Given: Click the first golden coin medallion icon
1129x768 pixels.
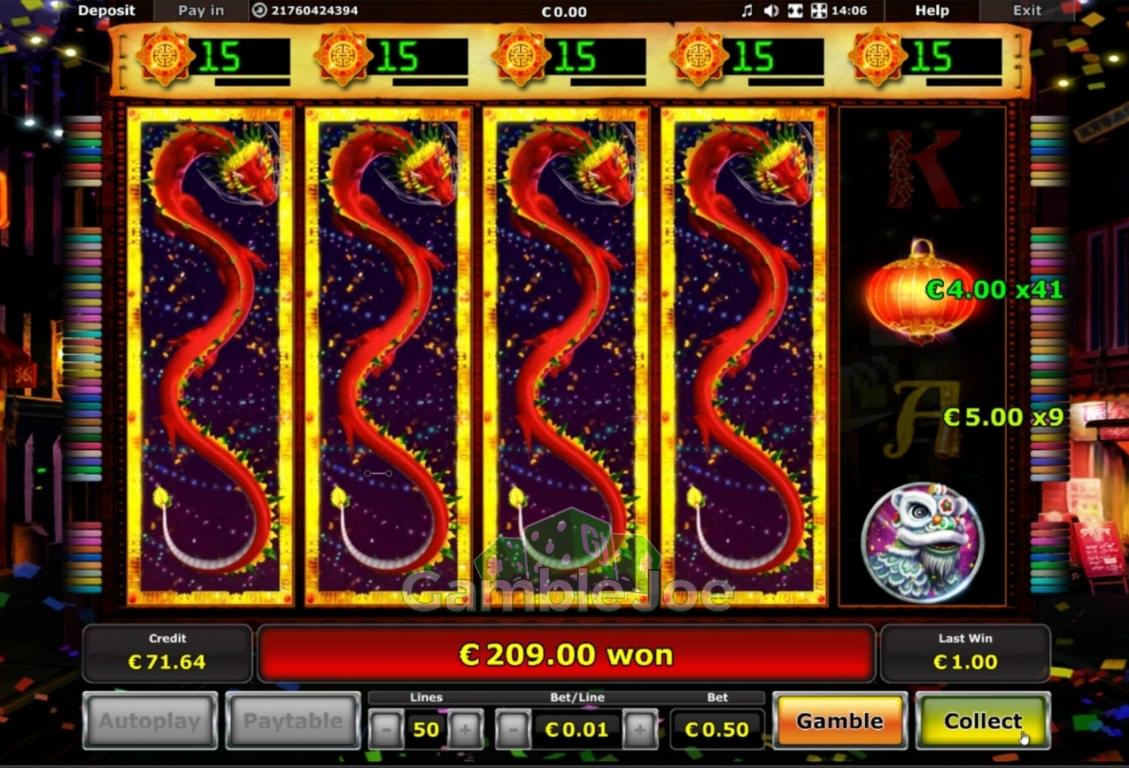Looking at the screenshot, I should [165, 56].
